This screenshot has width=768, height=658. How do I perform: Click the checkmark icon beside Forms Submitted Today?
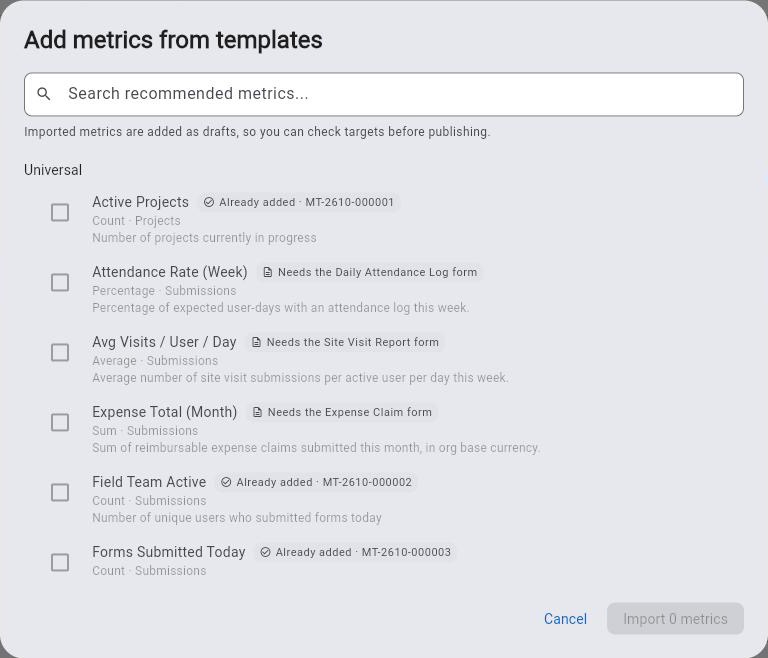(265, 552)
